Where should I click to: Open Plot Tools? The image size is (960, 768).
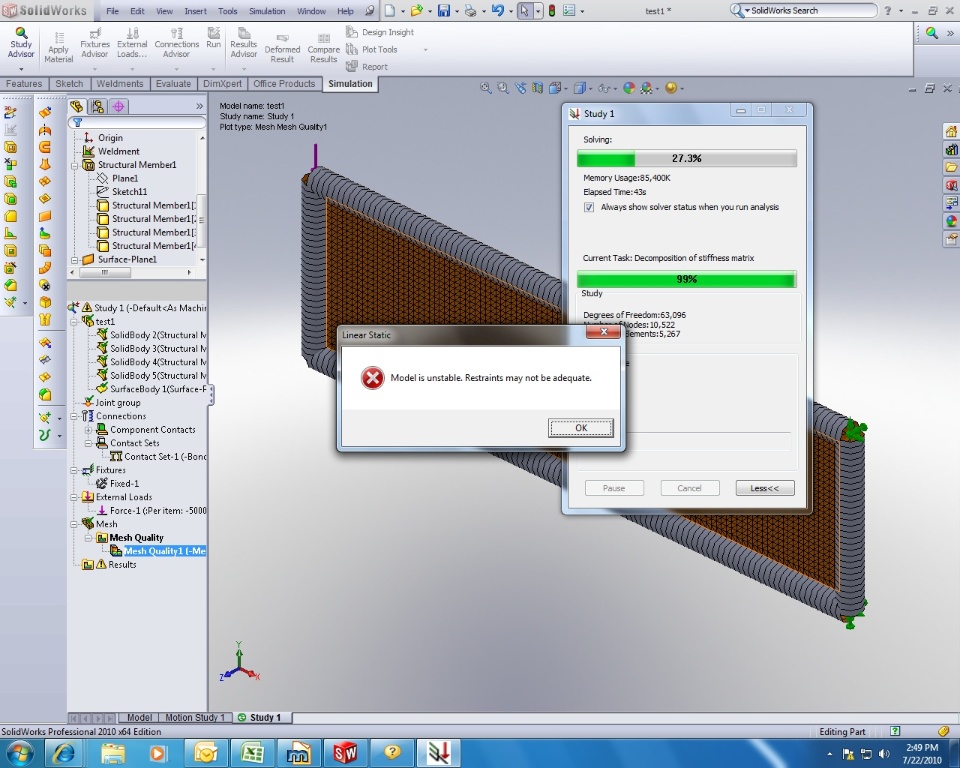point(372,49)
